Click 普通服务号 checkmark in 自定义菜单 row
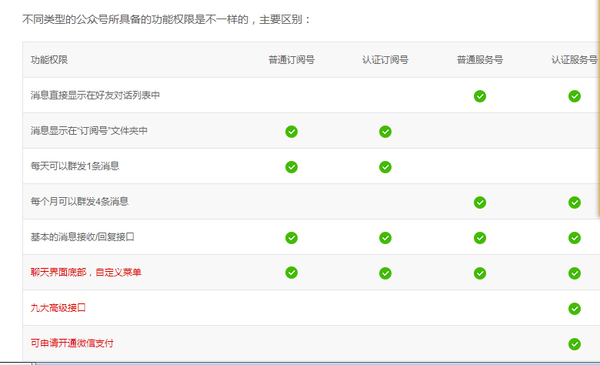Viewport: 600px width, 365px height. pyautogui.click(x=480, y=273)
